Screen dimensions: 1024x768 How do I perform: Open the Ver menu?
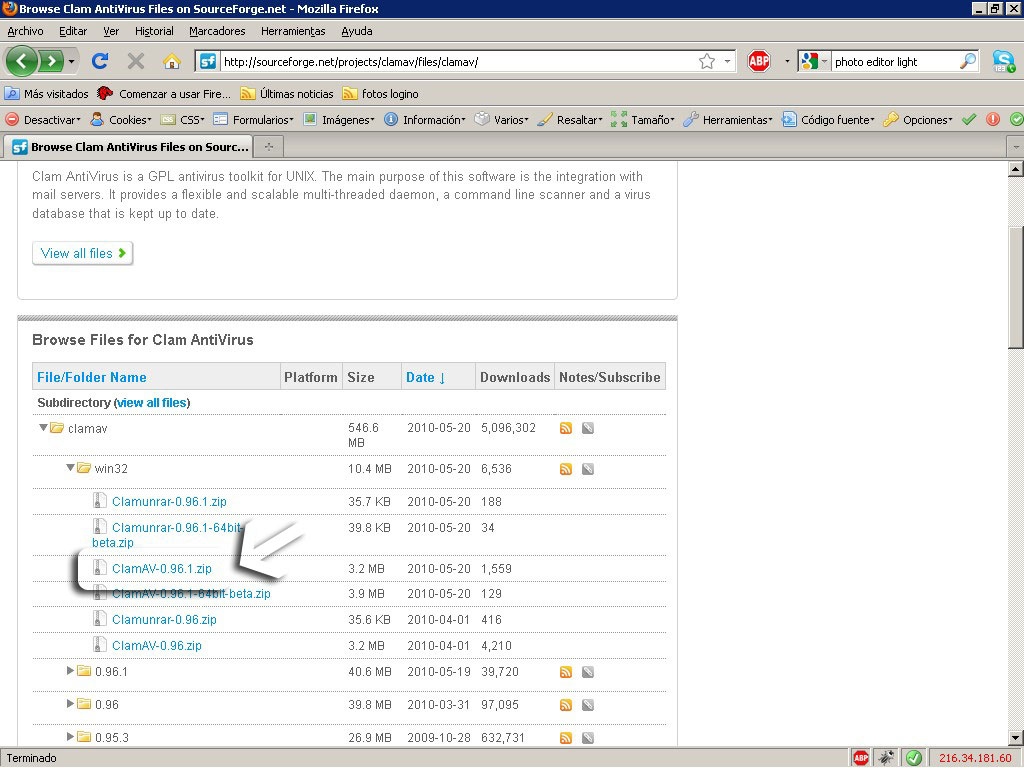[111, 31]
